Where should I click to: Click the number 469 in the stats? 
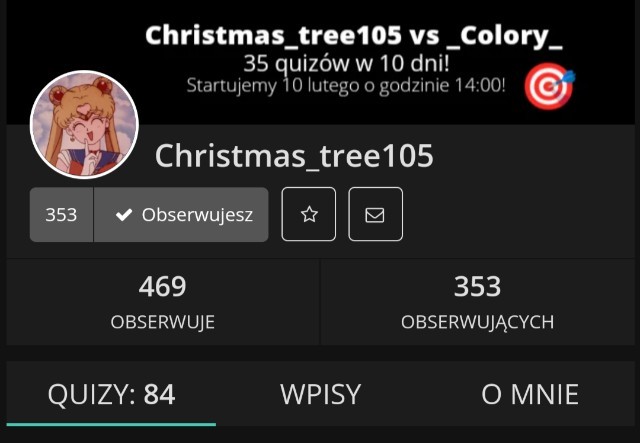click(163, 286)
